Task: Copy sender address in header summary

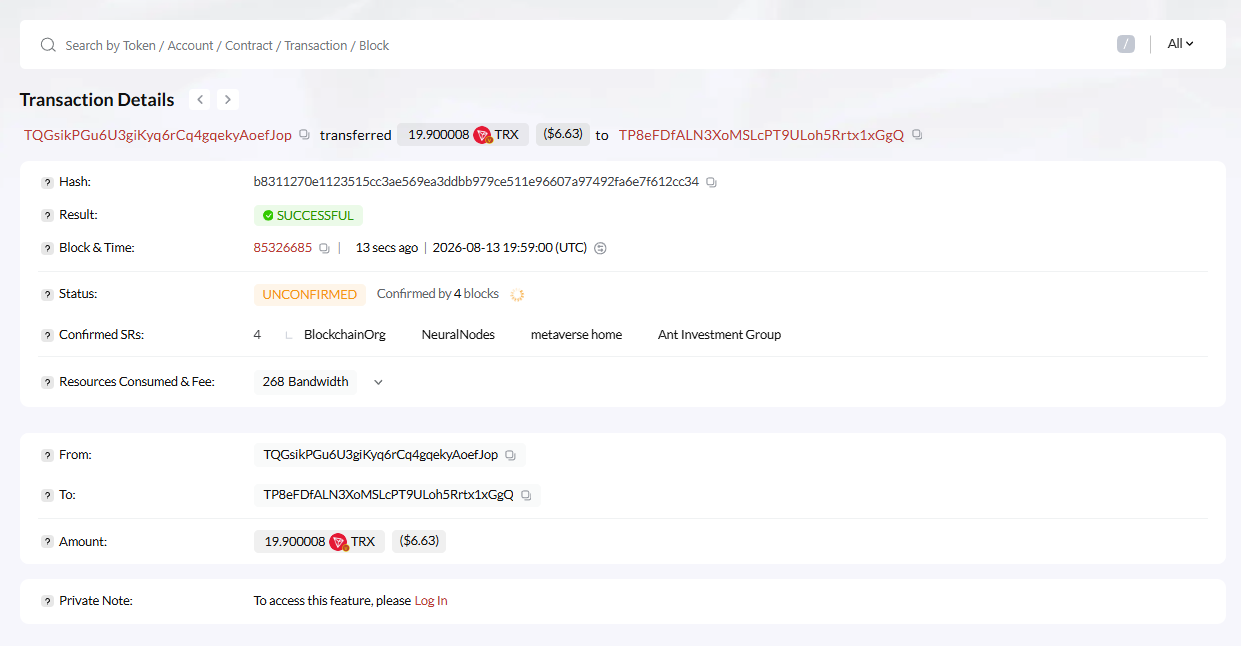Action: (x=304, y=135)
